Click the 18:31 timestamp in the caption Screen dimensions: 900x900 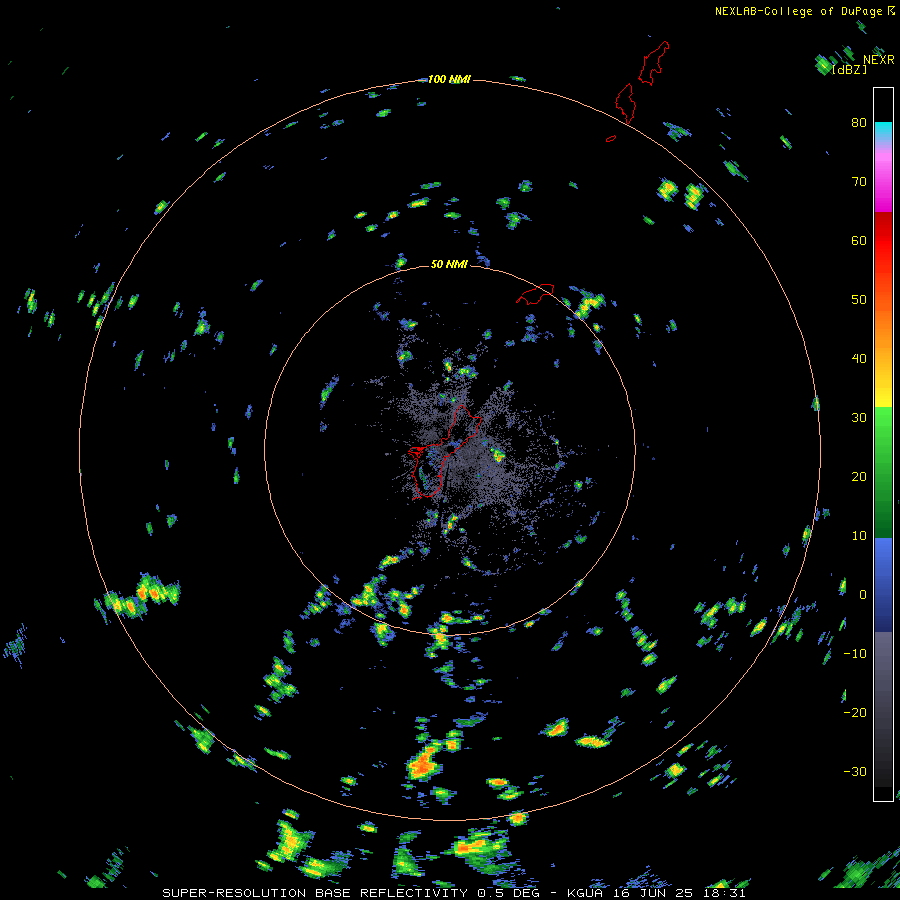click(x=724, y=893)
